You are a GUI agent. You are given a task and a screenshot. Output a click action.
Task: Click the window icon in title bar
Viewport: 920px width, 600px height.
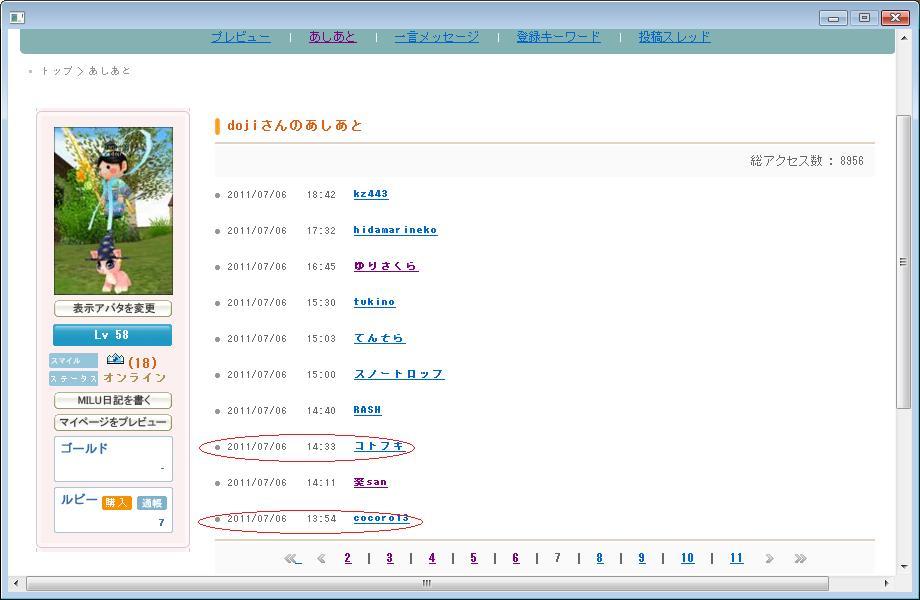[17, 17]
